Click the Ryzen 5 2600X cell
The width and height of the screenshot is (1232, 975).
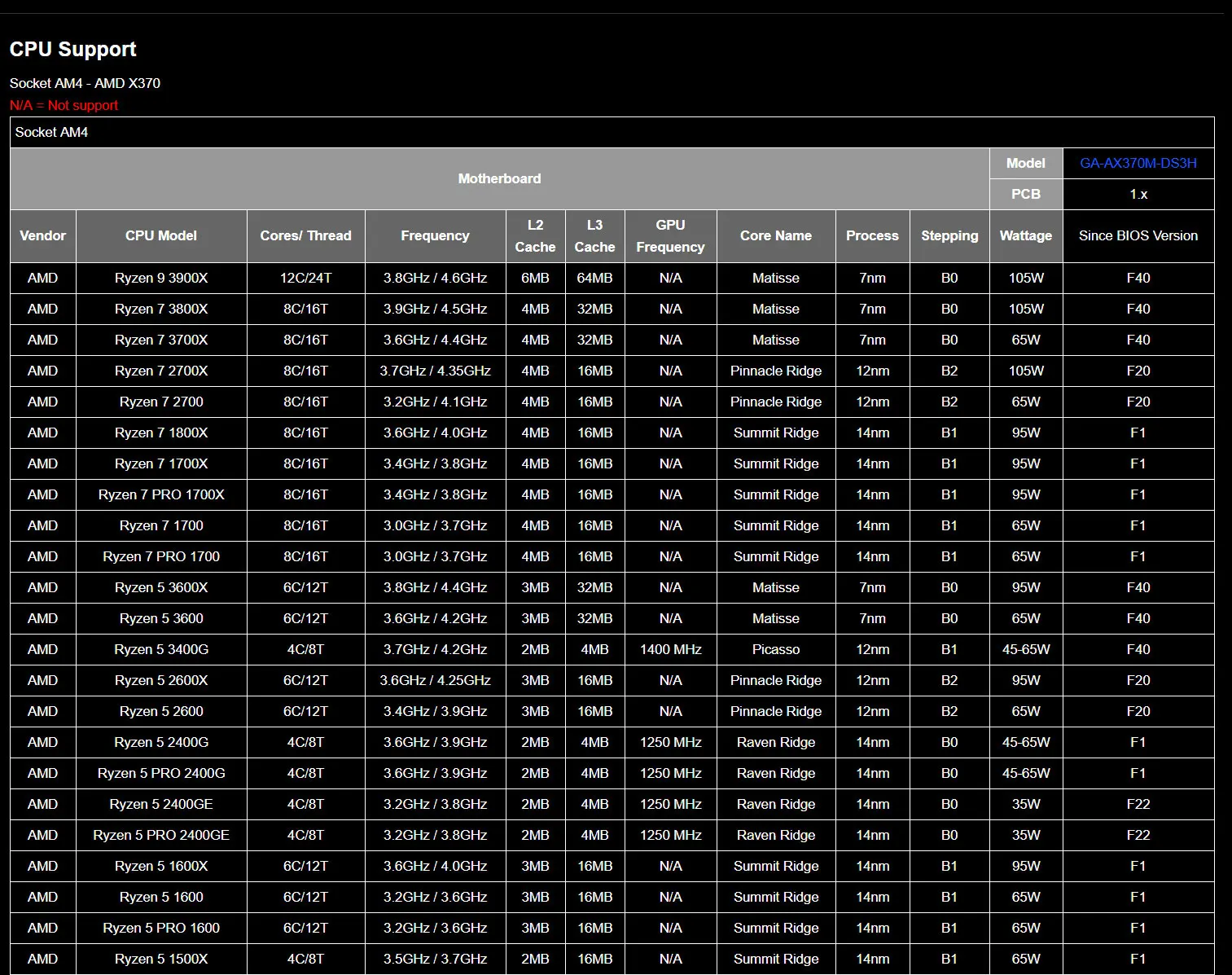(x=161, y=680)
